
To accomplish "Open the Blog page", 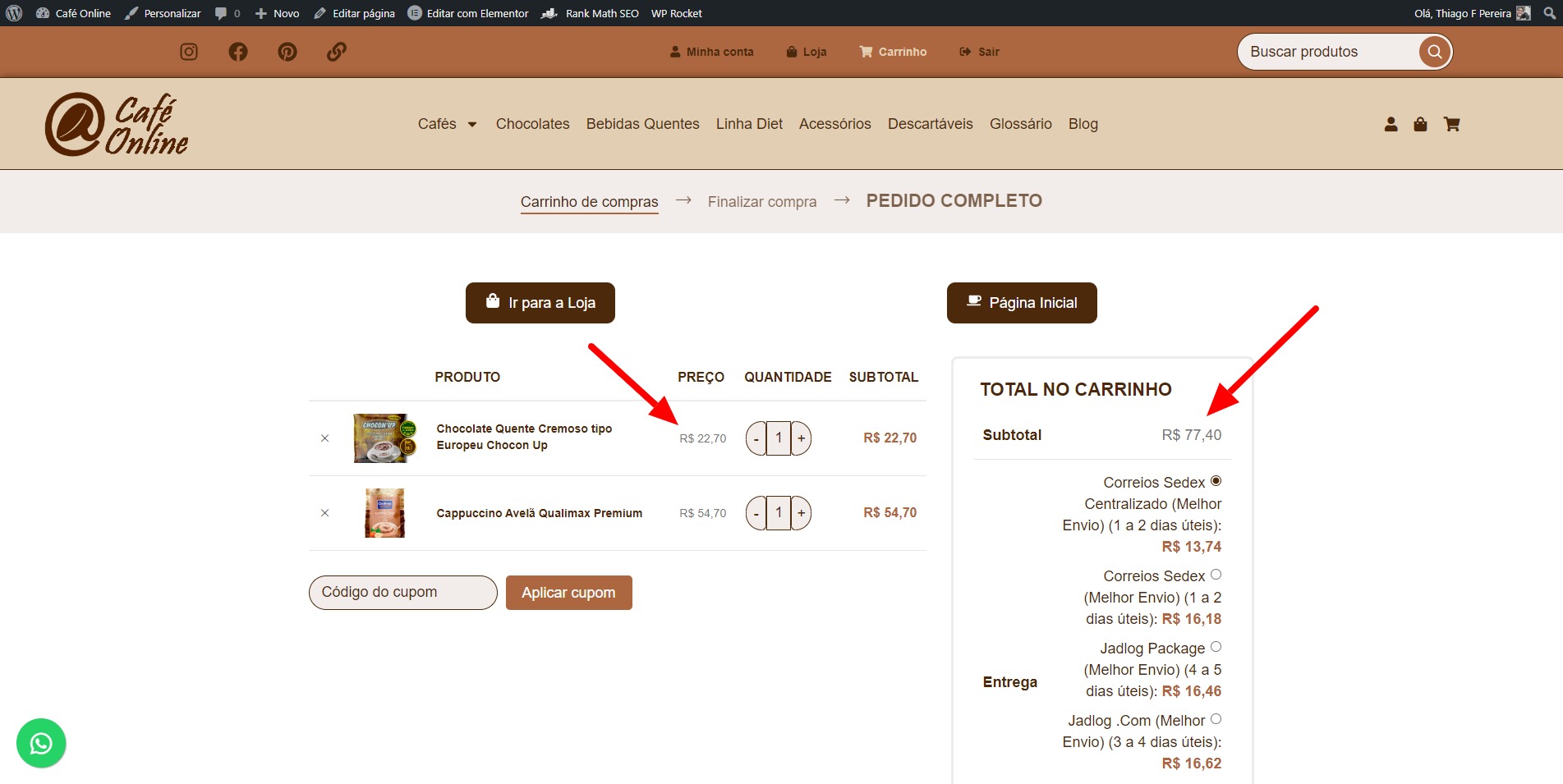I will point(1083,124).
